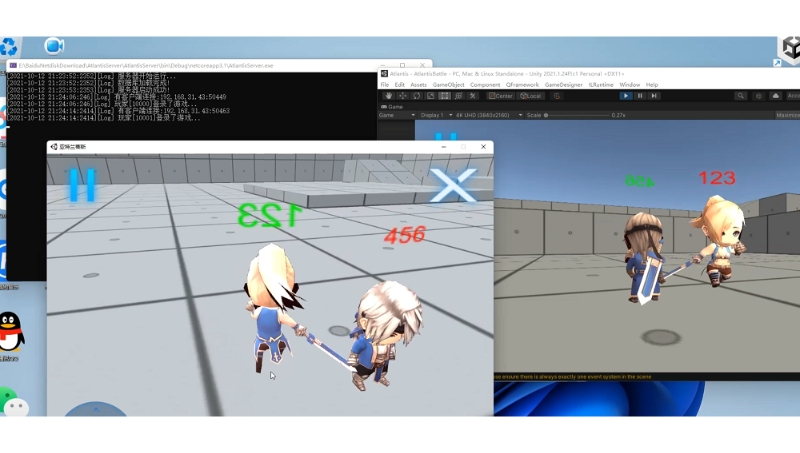Click the blonde ponytail character in Unity view

[718, 240]
